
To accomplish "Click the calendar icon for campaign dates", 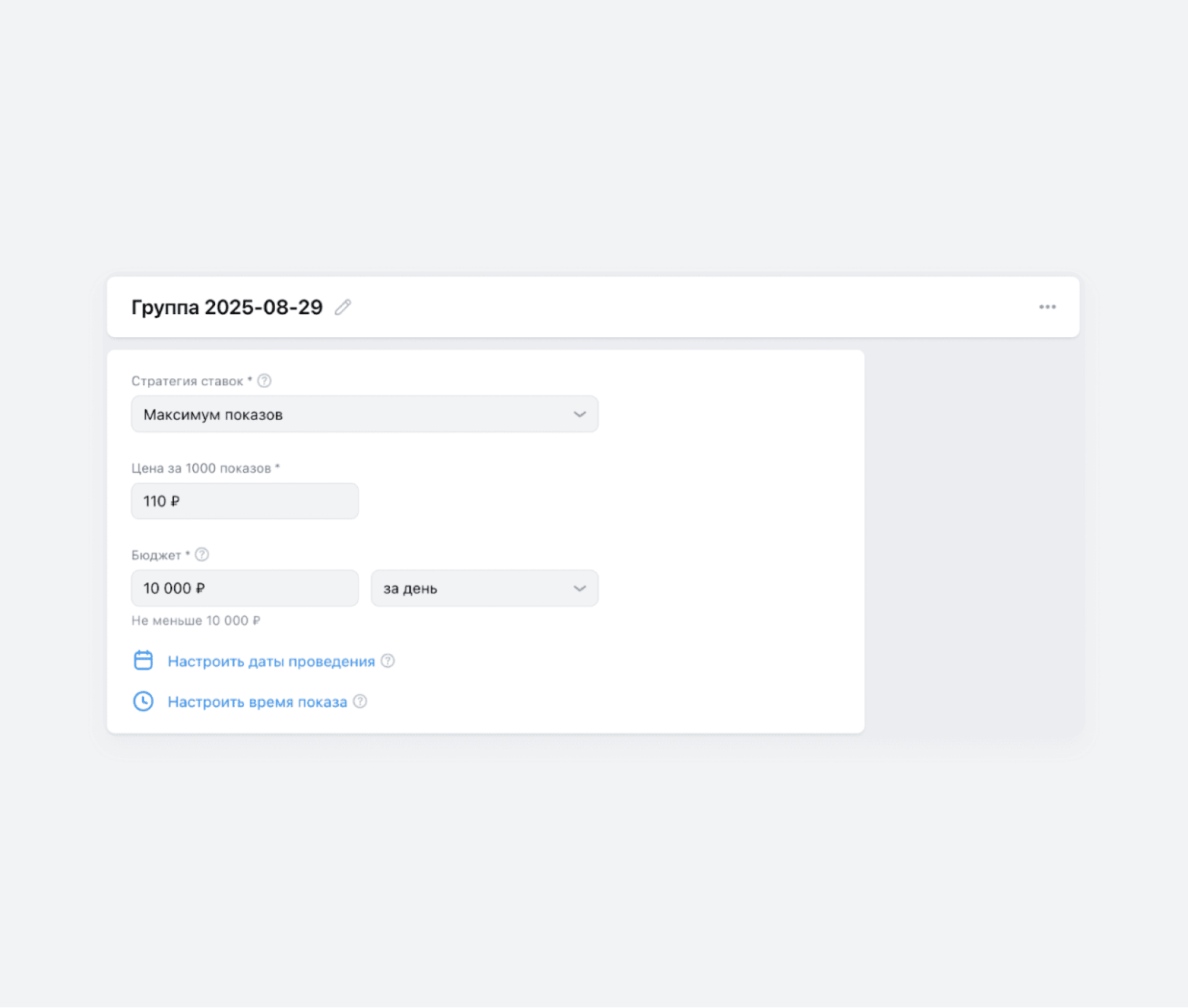I will click(x=143, y=660).
